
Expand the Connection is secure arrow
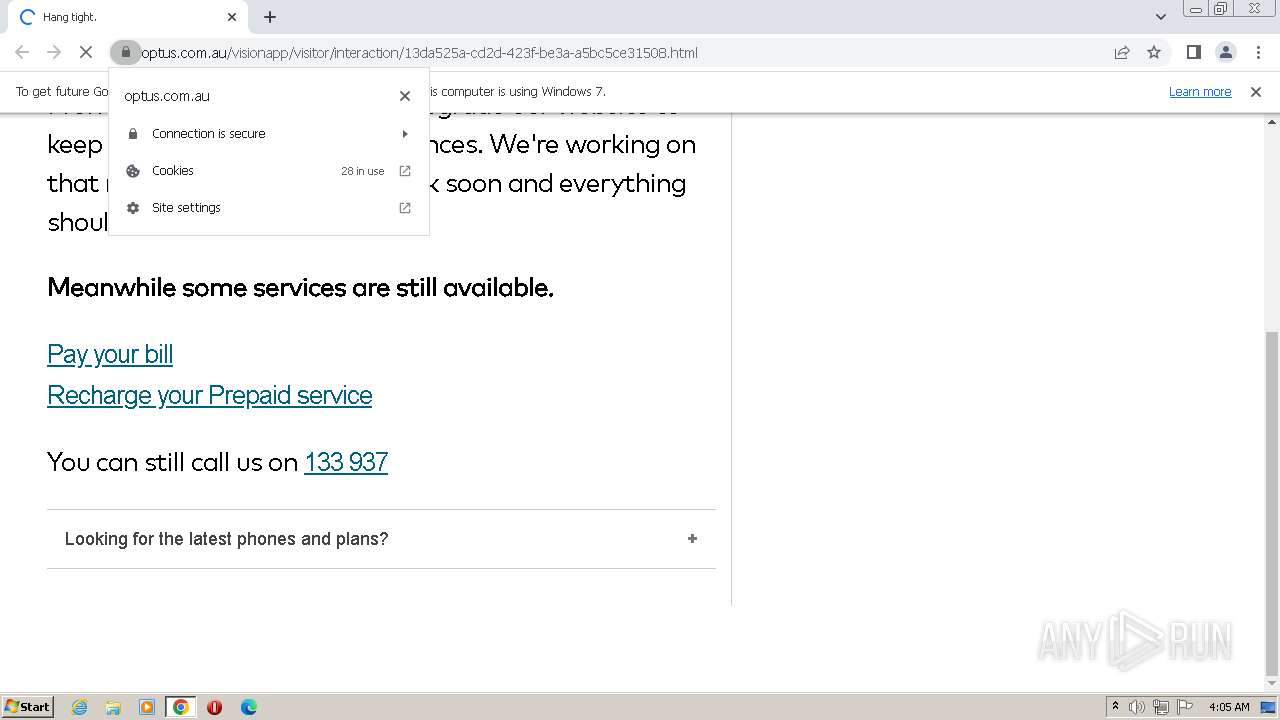click(x=405, y=134)
